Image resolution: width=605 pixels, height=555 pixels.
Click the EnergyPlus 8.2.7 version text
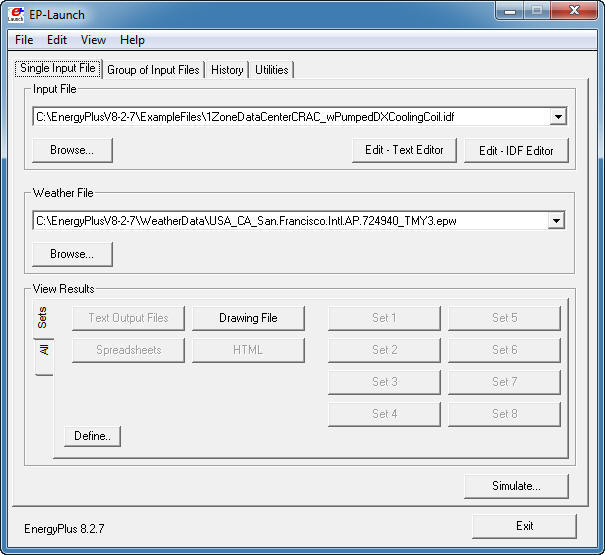click(x=64, y=528)
